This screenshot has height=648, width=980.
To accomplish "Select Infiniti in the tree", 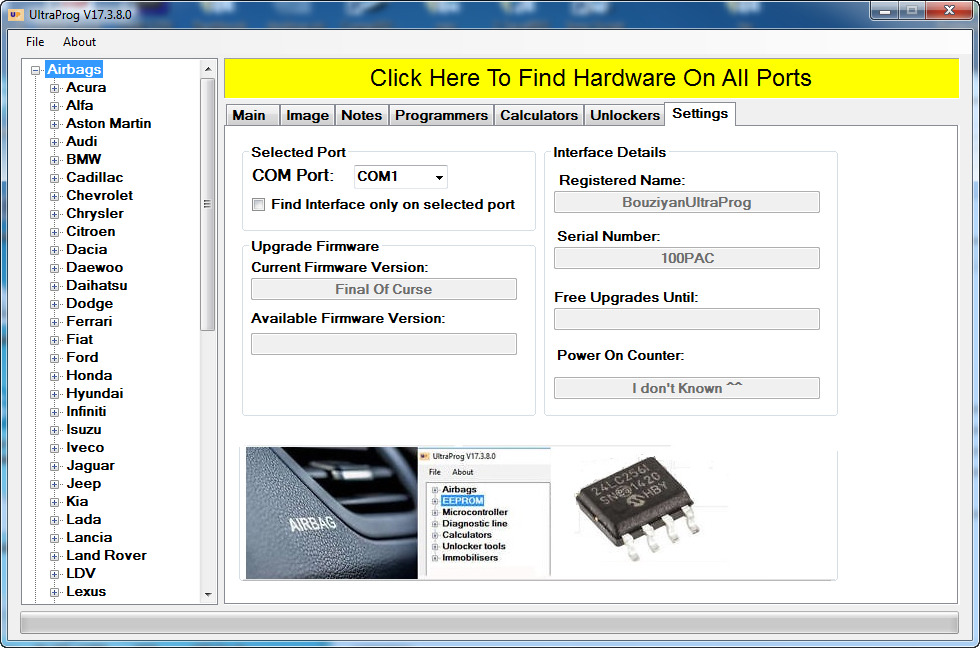I will point(86,412).
